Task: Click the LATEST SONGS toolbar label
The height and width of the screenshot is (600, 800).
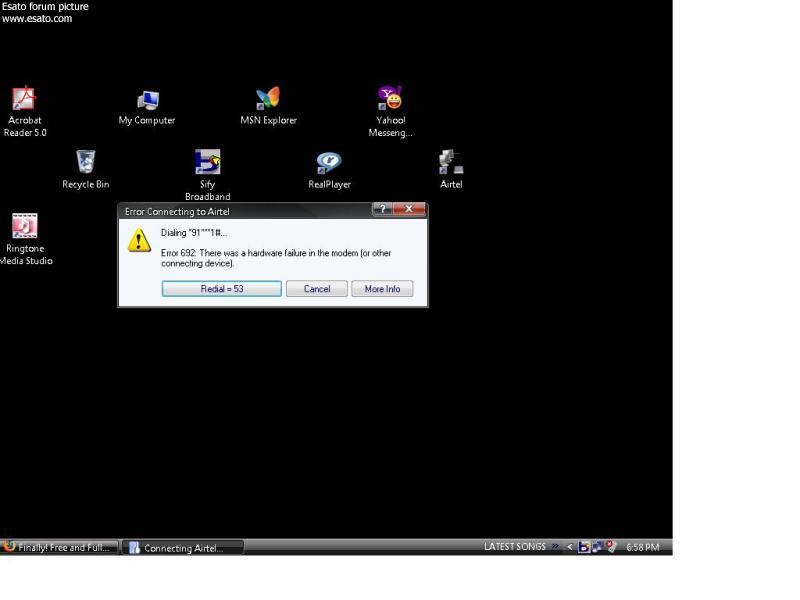Action: [x=515, y=546]
